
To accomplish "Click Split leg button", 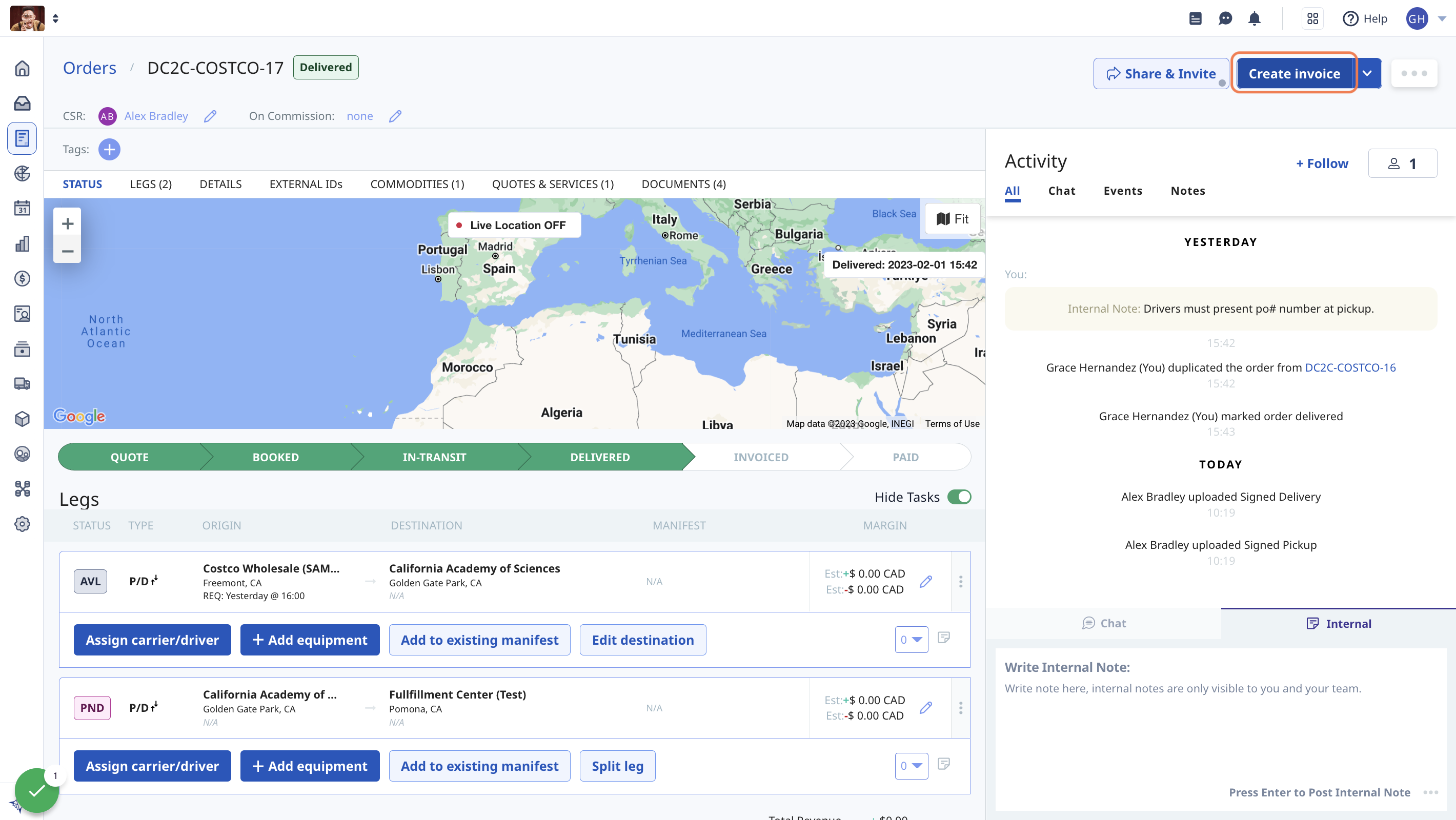I will (617, 766).
